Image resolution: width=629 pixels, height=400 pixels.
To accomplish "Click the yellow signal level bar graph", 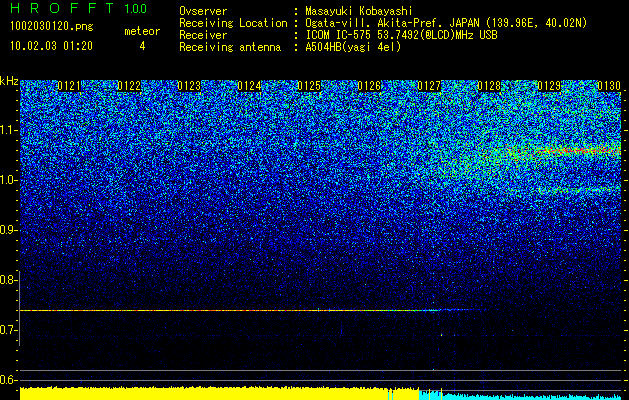I will click(219, 394).
